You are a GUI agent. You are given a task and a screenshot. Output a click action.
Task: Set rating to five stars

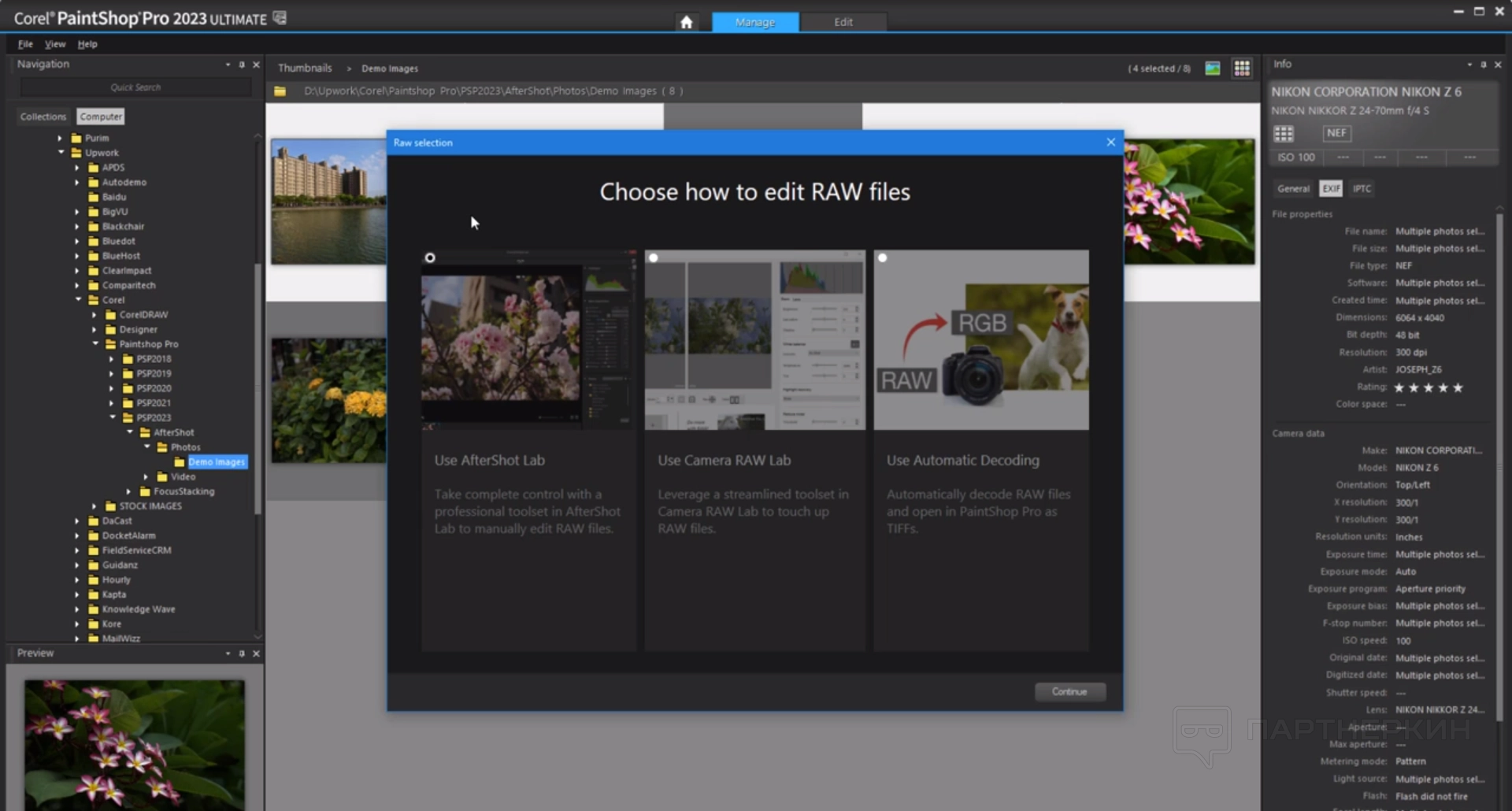(1458, 387)
